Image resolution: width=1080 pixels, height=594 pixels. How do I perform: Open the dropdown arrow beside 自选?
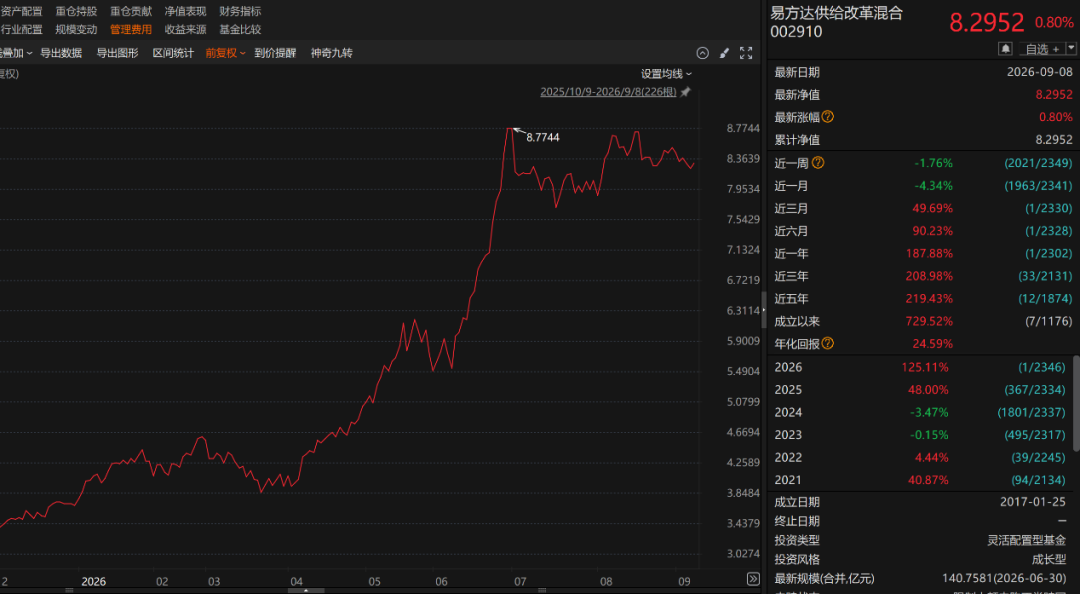(x=1071, y=48)
